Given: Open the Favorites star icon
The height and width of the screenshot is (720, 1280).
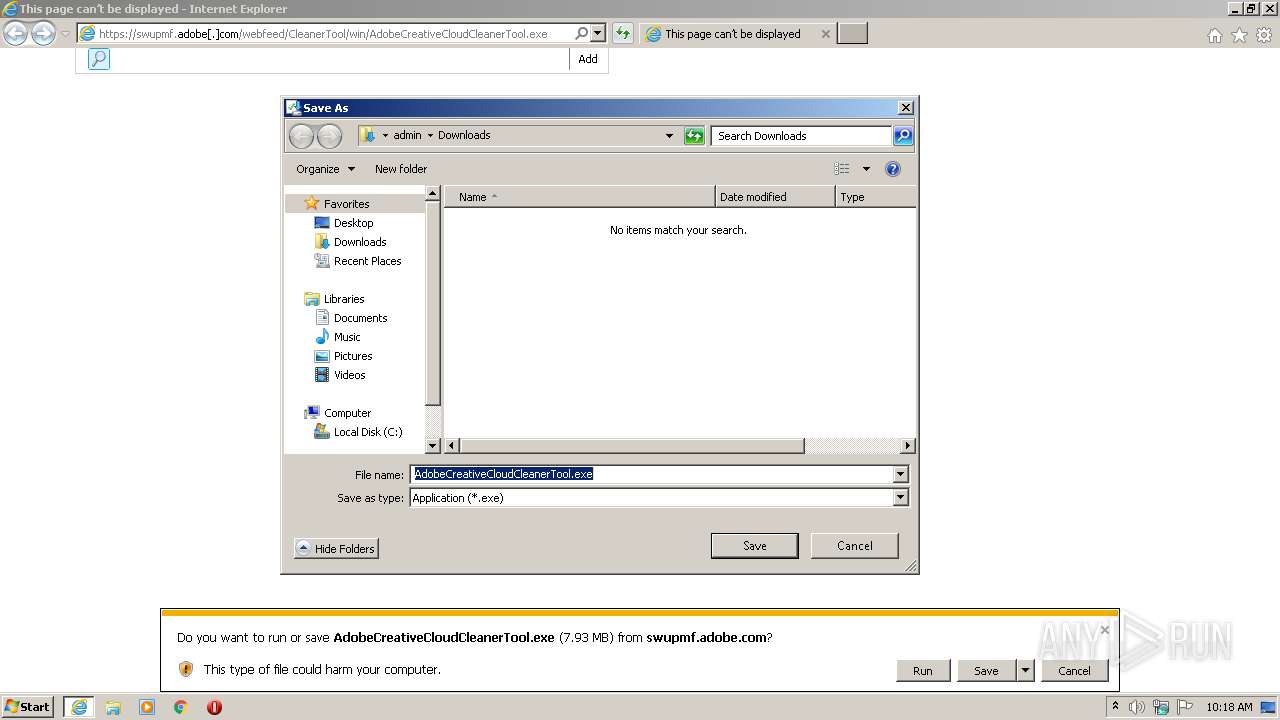Looking at the screenshot, I should [1239, 35].
